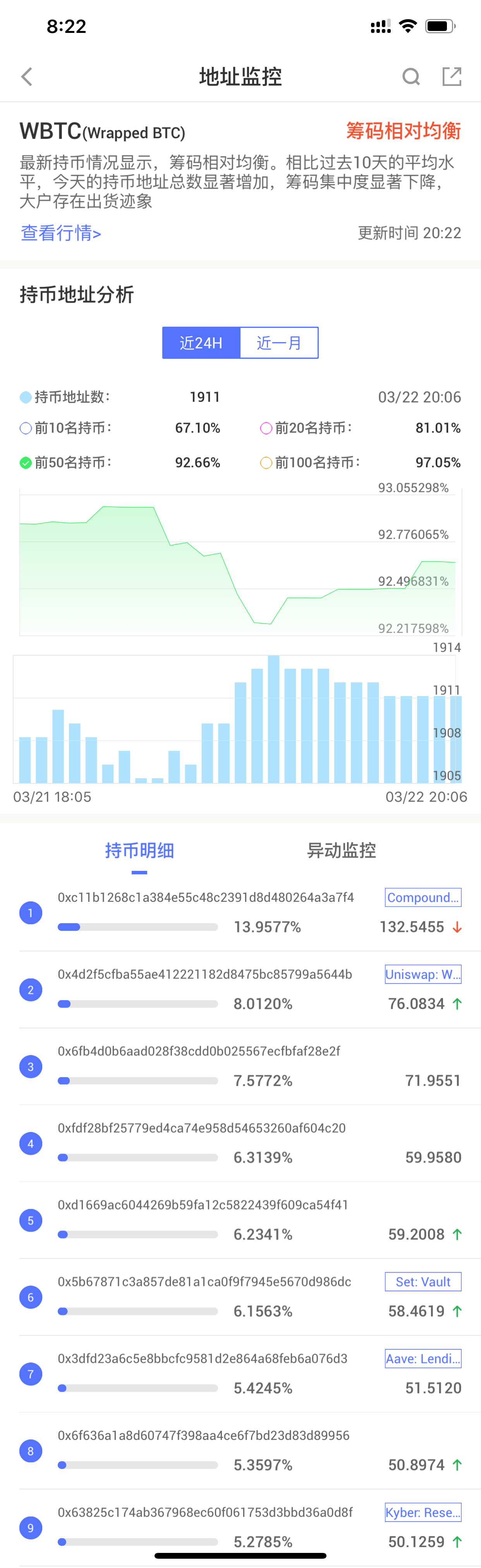481x1568 pixels.
Task: Tap the rank 7 holder badge
Action: click(31, 1374)
